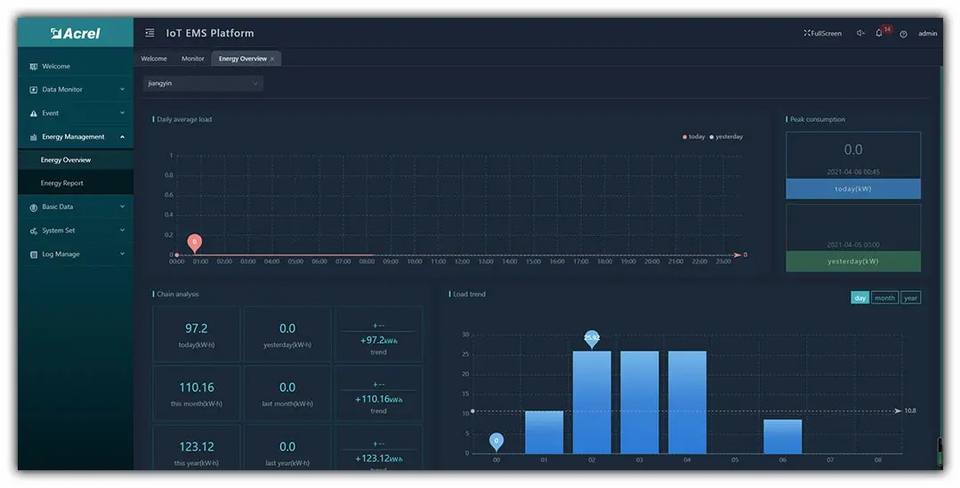The width and height of the screenshot is (960, 488).
Task: Click the 0 marker at hour 00
Action: pos(497,441)
